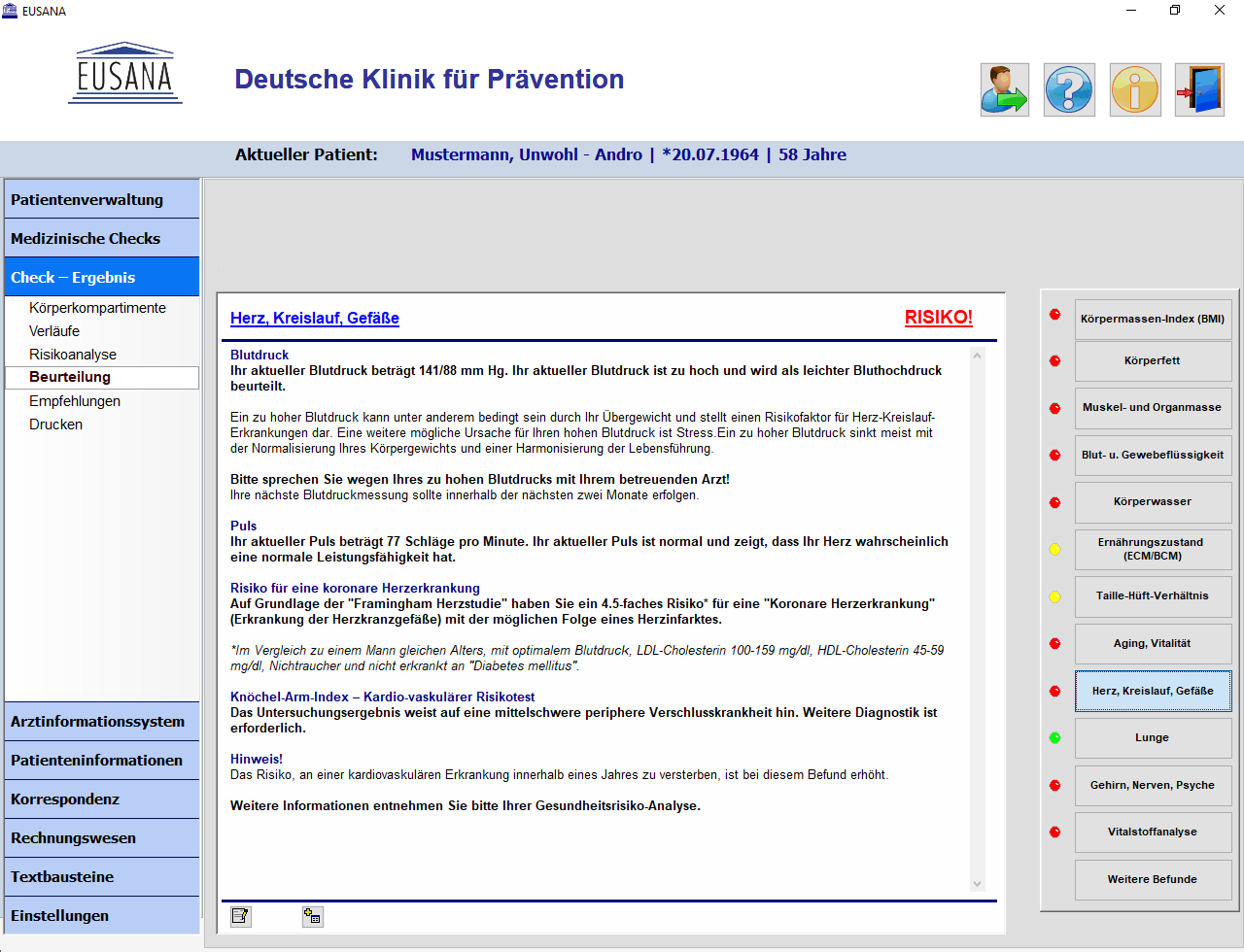
Task: Click the EUSANA logo
Action: coord(125,73)
